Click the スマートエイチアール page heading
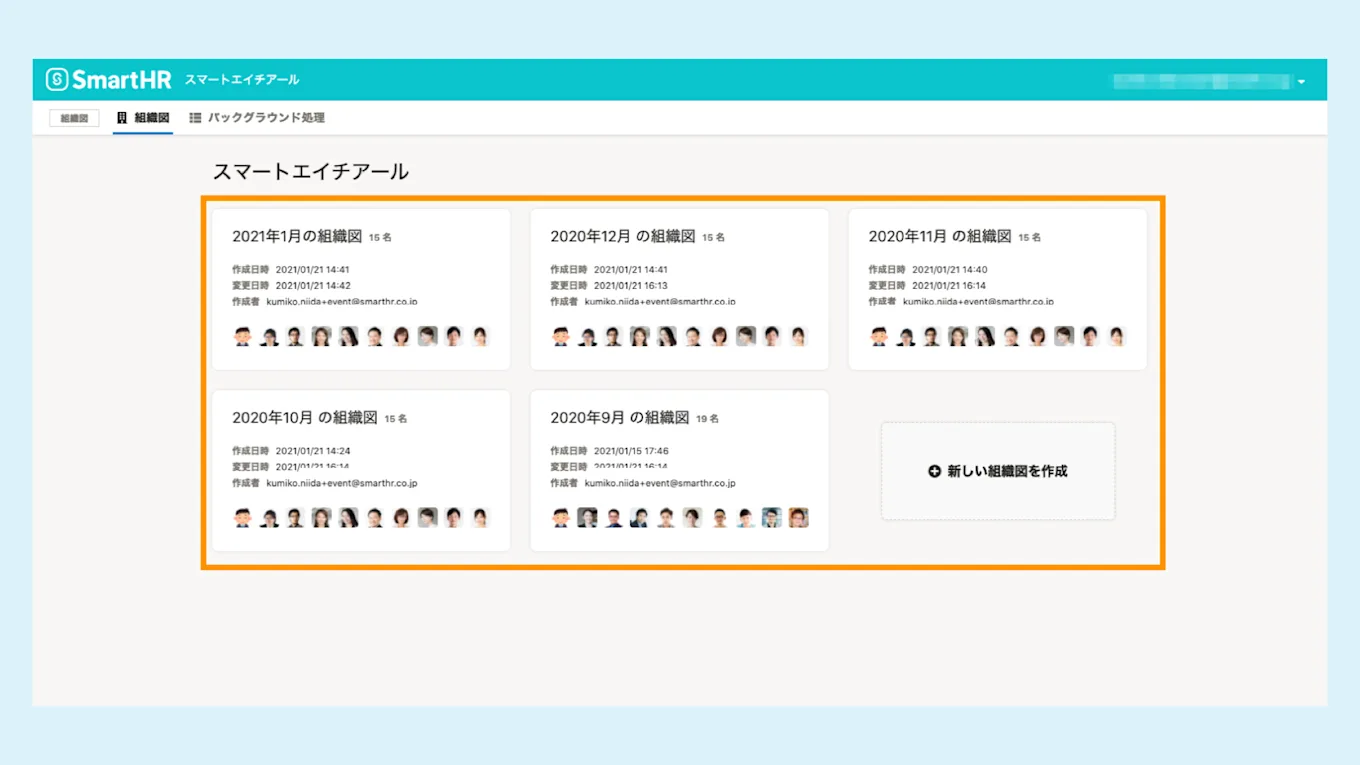Screen dimensions: 1360x765 (x=311, y=171)
